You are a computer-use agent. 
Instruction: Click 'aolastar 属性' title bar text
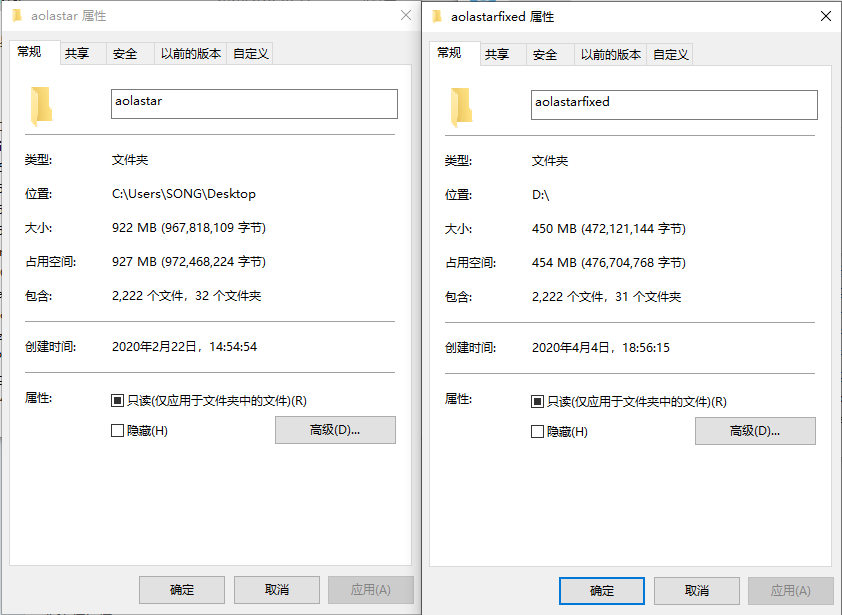tap(68, 16)
